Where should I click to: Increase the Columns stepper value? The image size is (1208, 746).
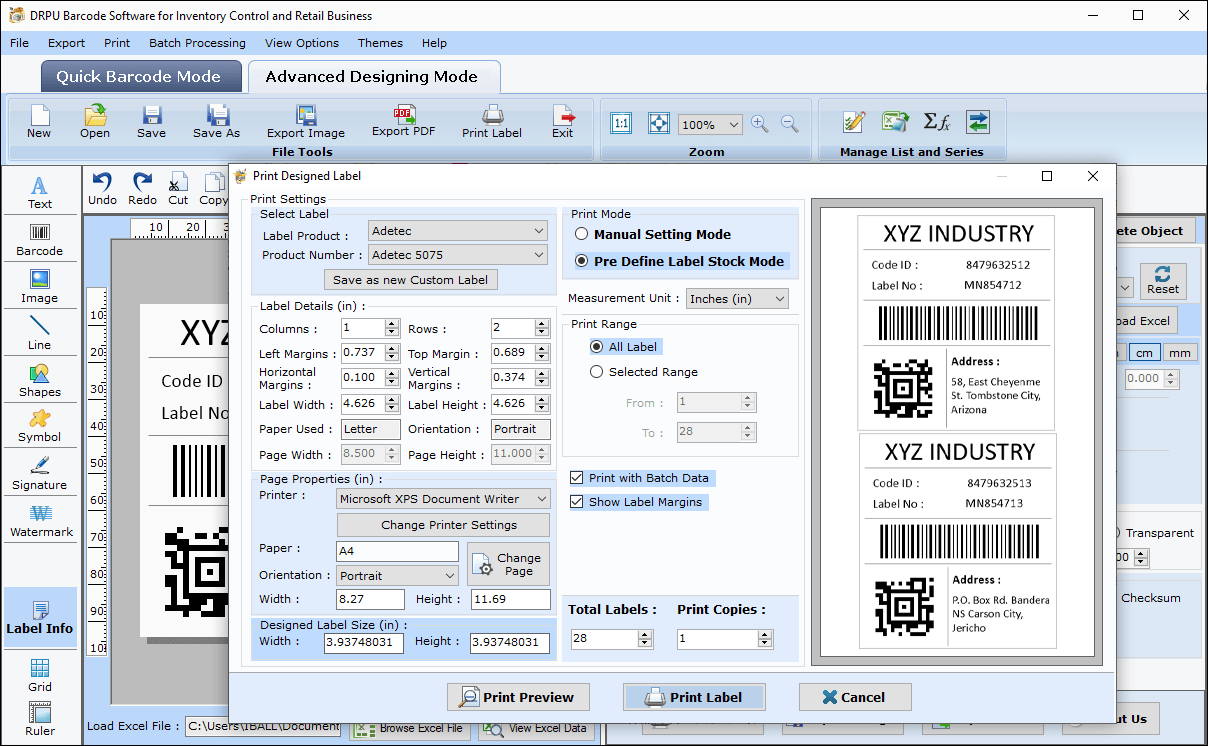click(392, 324)
